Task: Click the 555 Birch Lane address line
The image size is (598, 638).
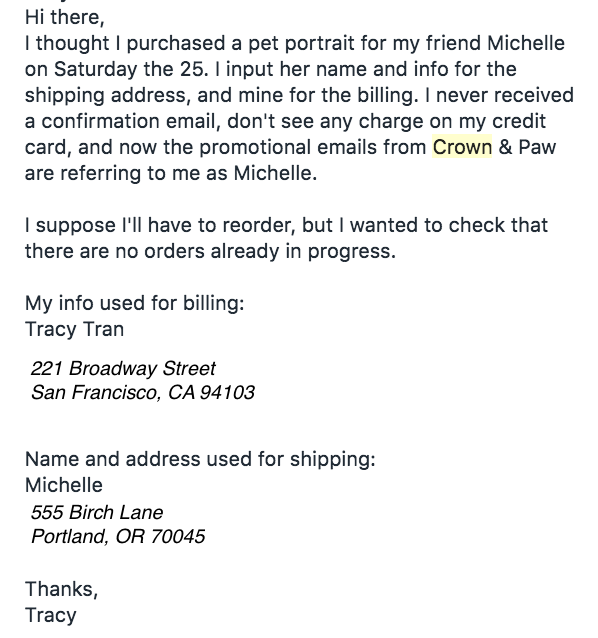Action: [97, 512]
